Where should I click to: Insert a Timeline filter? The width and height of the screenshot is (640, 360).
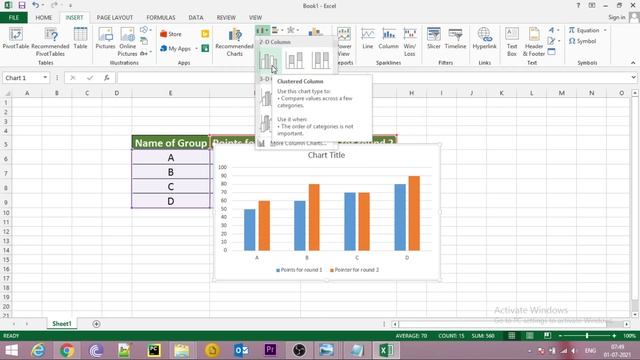click(x=456, y=39)
